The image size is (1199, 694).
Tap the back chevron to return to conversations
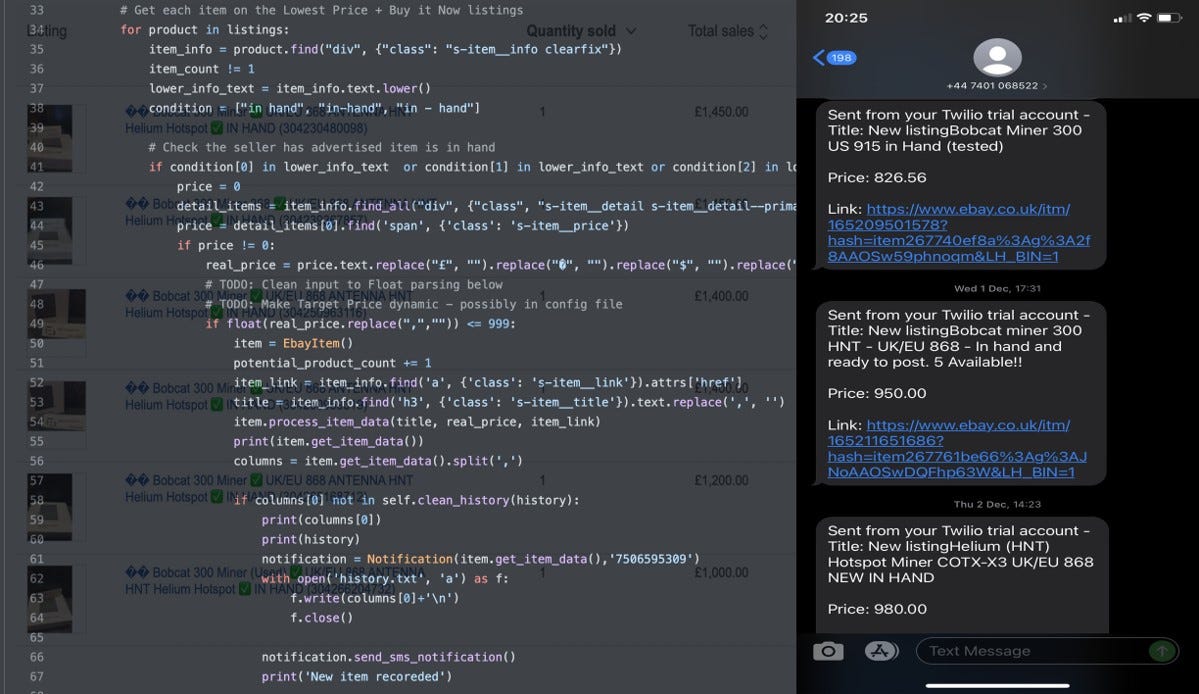tap(817, 58)
